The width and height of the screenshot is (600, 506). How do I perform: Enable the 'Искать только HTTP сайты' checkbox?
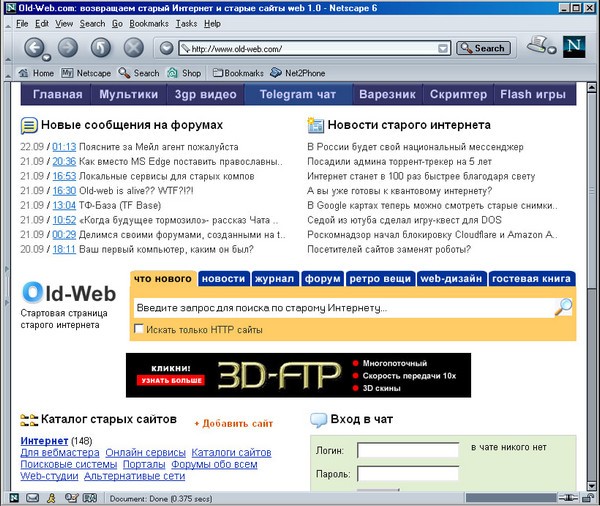click(x=139, y=329)
